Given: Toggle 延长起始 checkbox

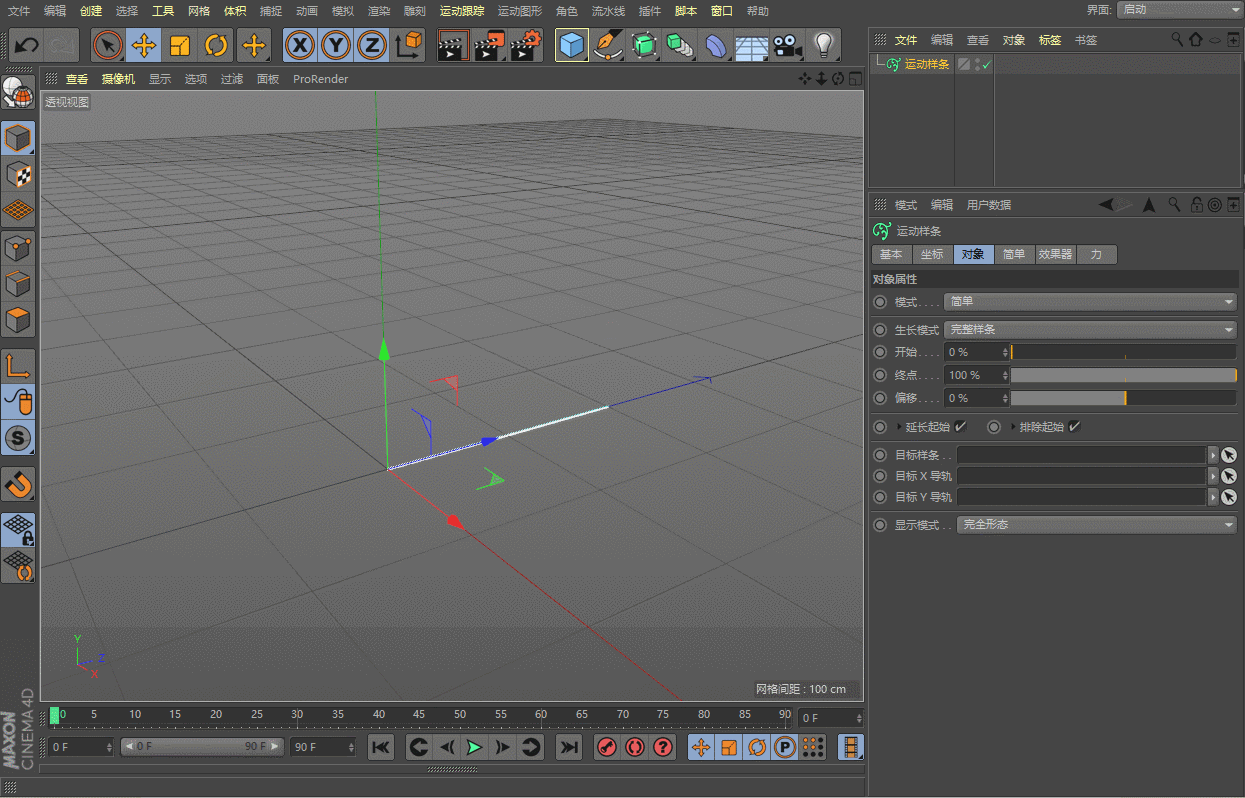Looking at the screenshot, I should point(960,427).
